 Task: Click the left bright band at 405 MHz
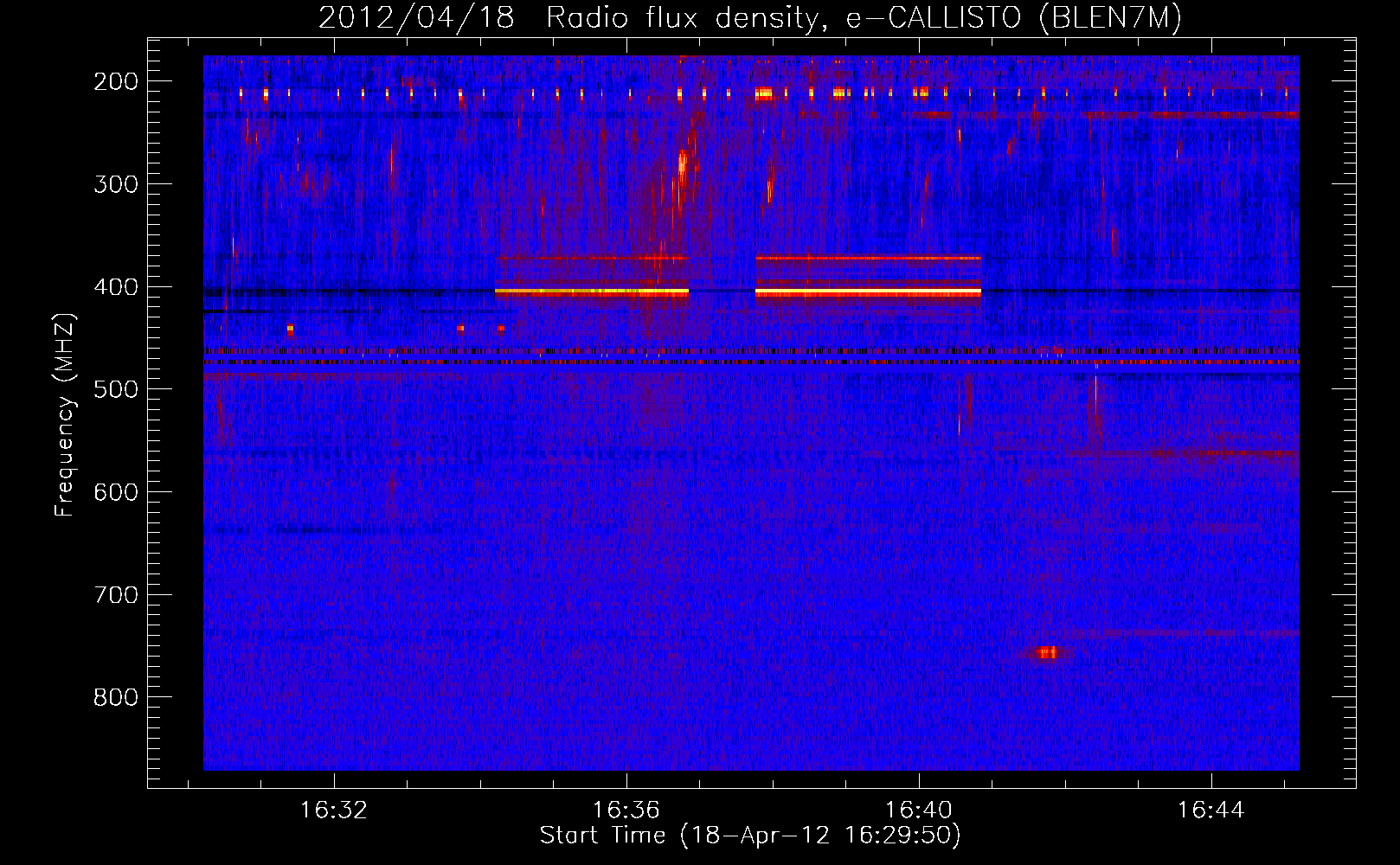tap(592, 292)
